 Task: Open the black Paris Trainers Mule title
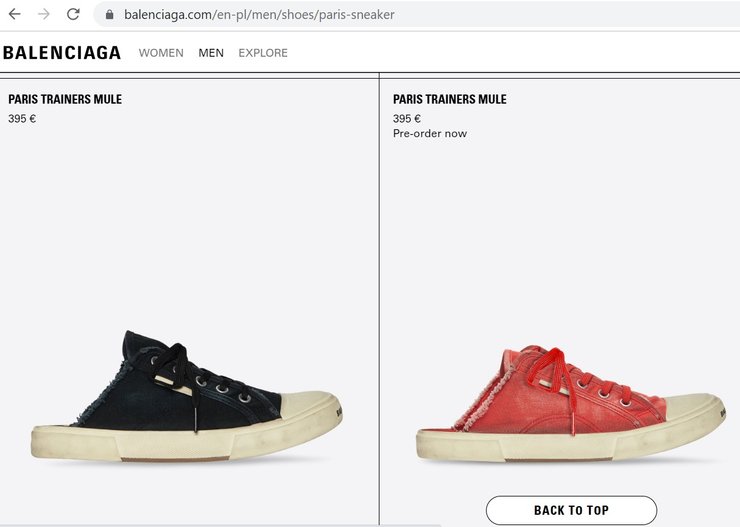point(65,99)
